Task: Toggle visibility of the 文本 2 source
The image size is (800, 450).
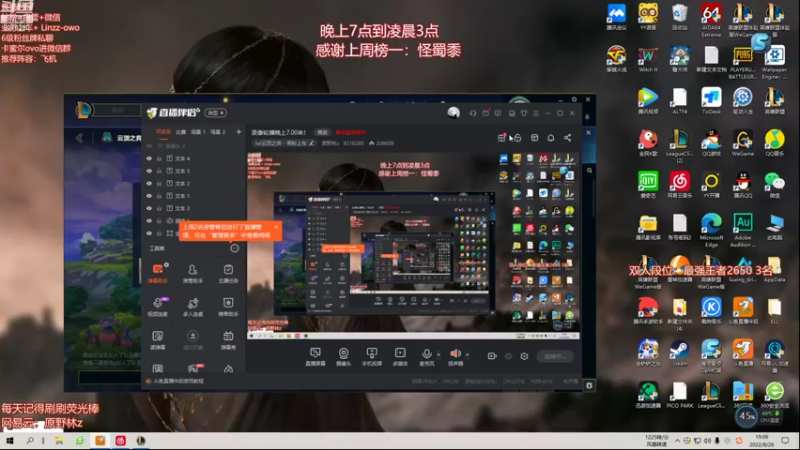Action: [x=149, y=183]
